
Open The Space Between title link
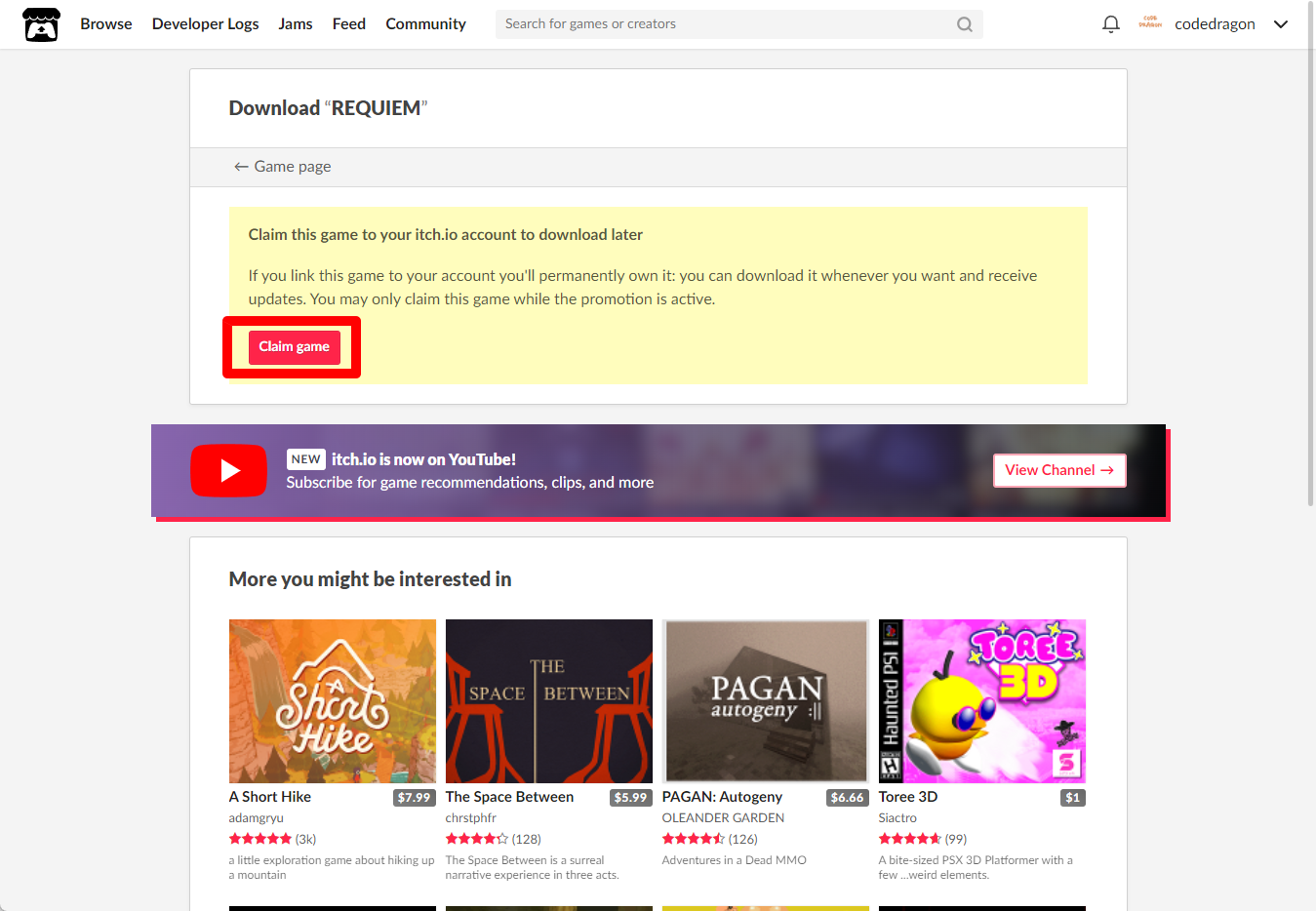coord(509,797)
